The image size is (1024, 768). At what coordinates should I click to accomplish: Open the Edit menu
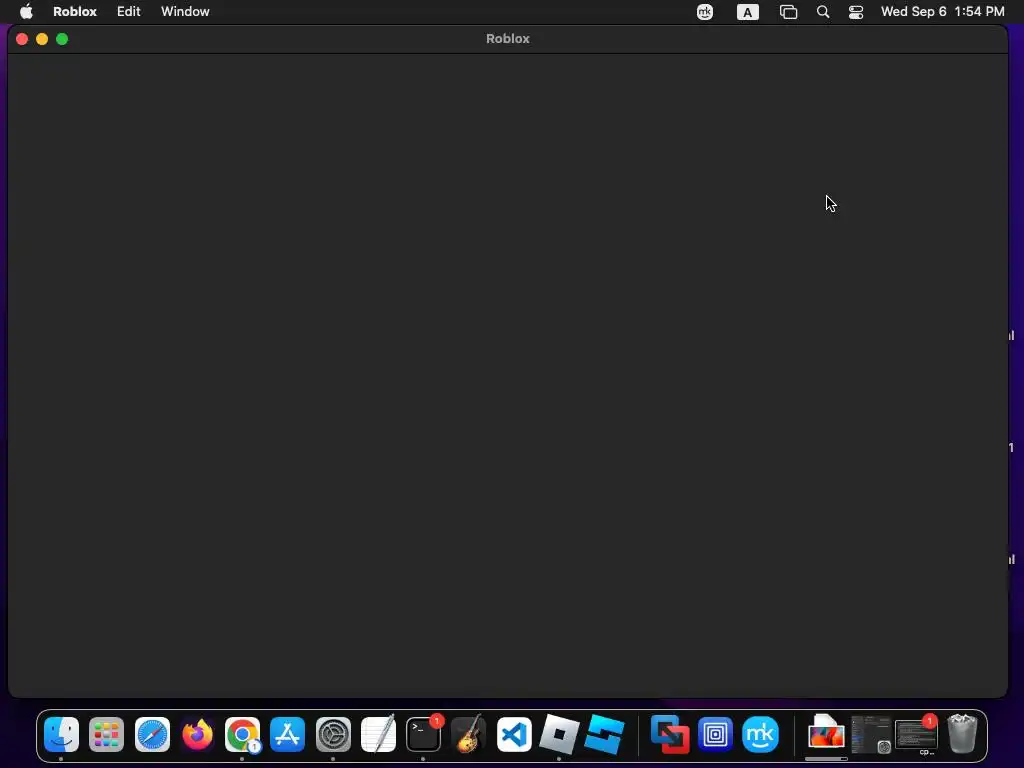[x=129, y=12]
